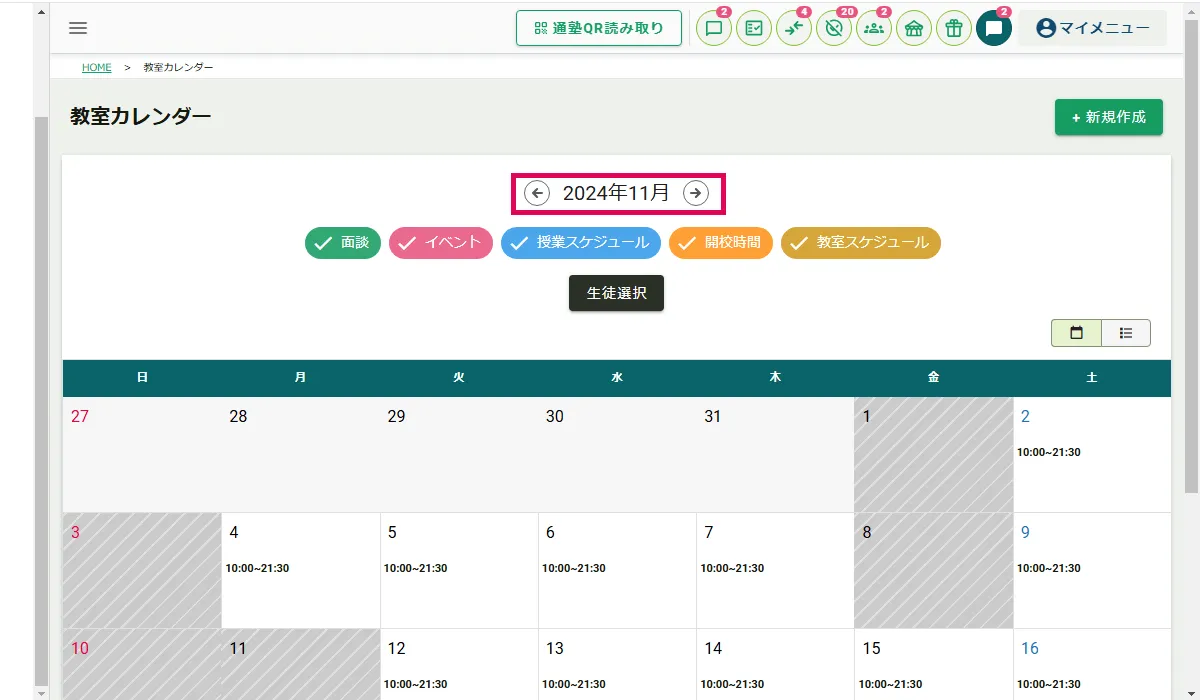Open the dark filled chat icon

click(994, 28)
